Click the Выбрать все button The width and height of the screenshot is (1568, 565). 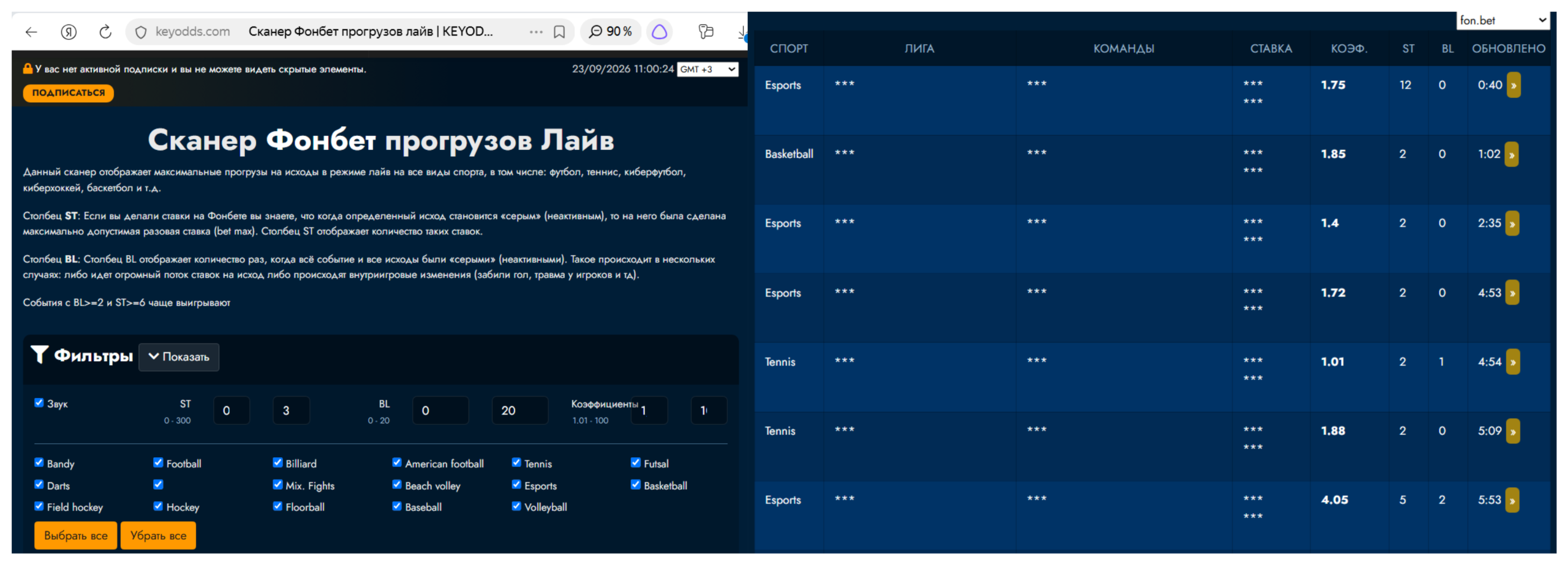click(76, 536)
